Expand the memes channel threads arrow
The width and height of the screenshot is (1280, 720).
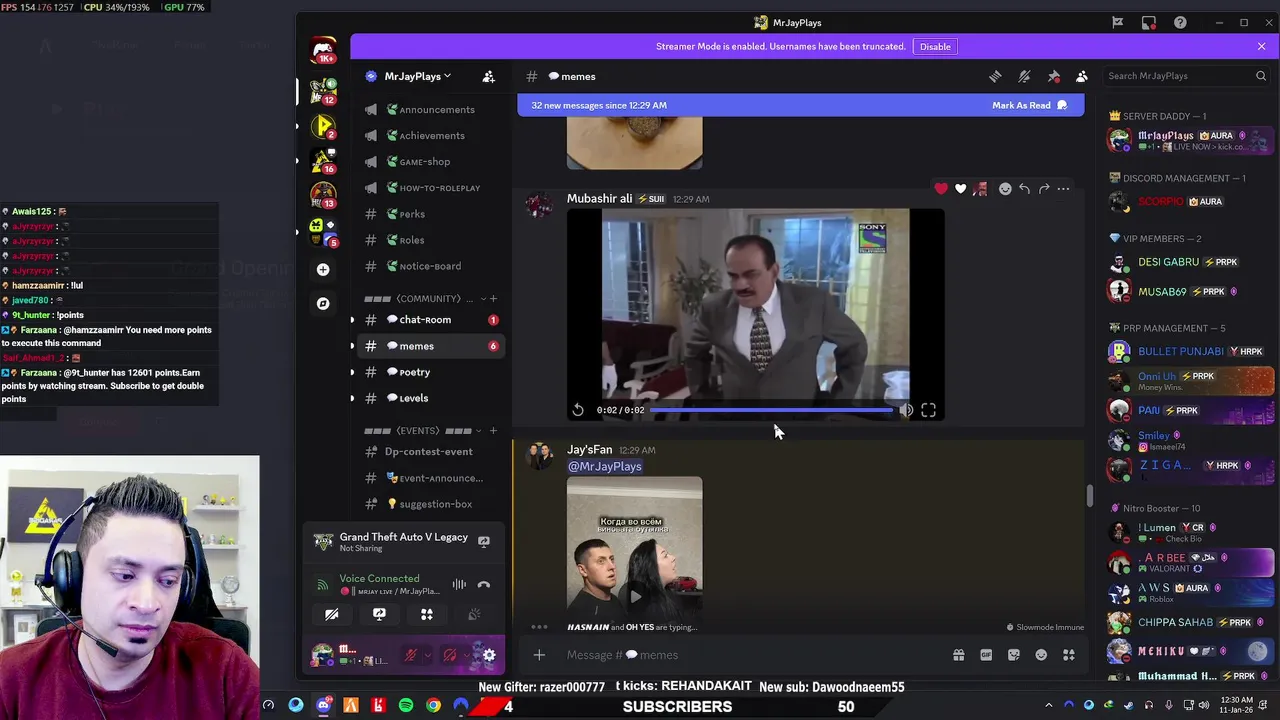coord(352,346)
